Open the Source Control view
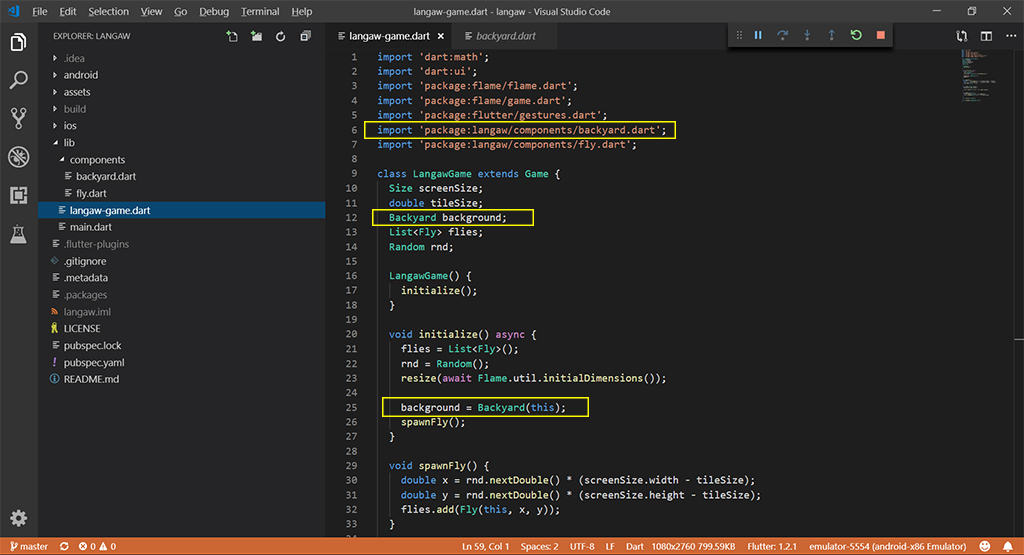 pos(18,118)
